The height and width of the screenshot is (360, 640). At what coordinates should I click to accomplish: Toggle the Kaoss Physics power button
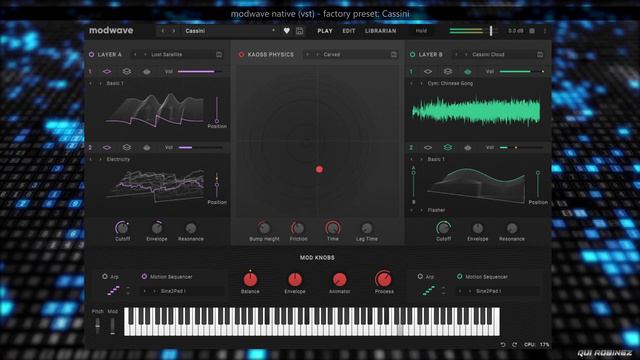[x=241, y=54]
